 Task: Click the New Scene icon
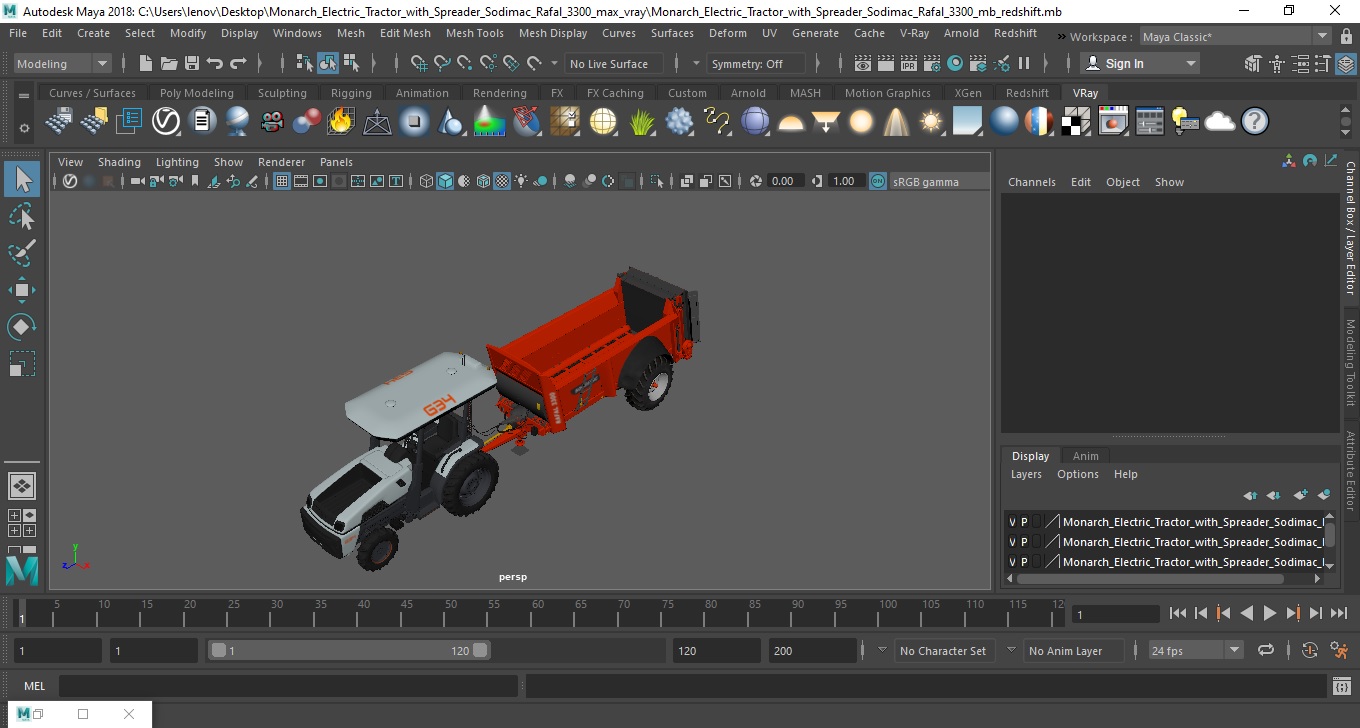tap(146, 63)
